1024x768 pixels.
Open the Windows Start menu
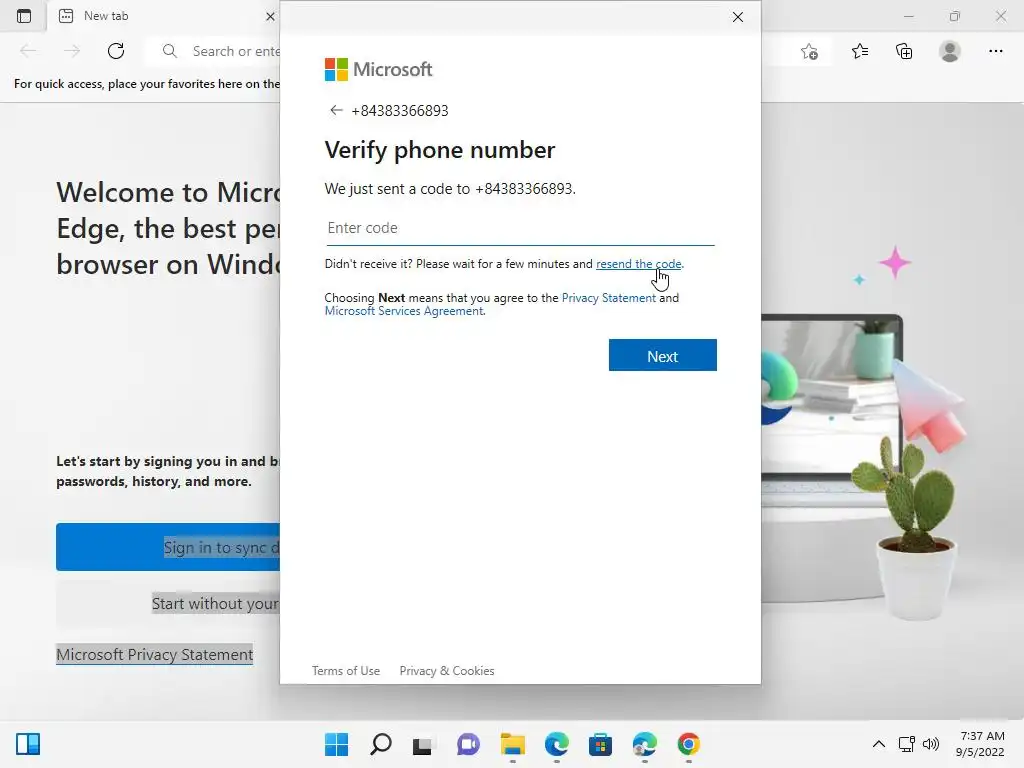click(x=336, y=744)
